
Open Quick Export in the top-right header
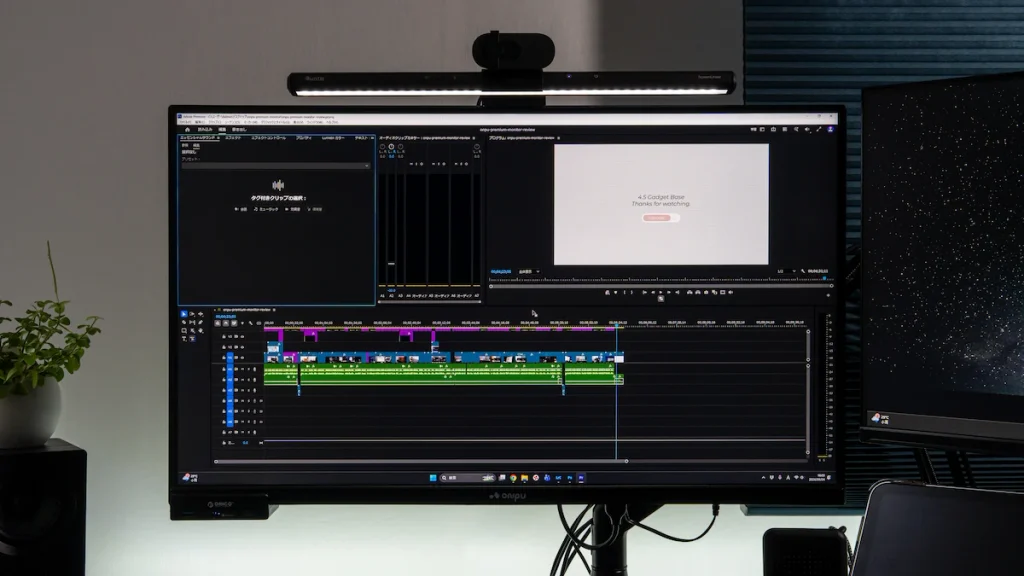(773, 129)
